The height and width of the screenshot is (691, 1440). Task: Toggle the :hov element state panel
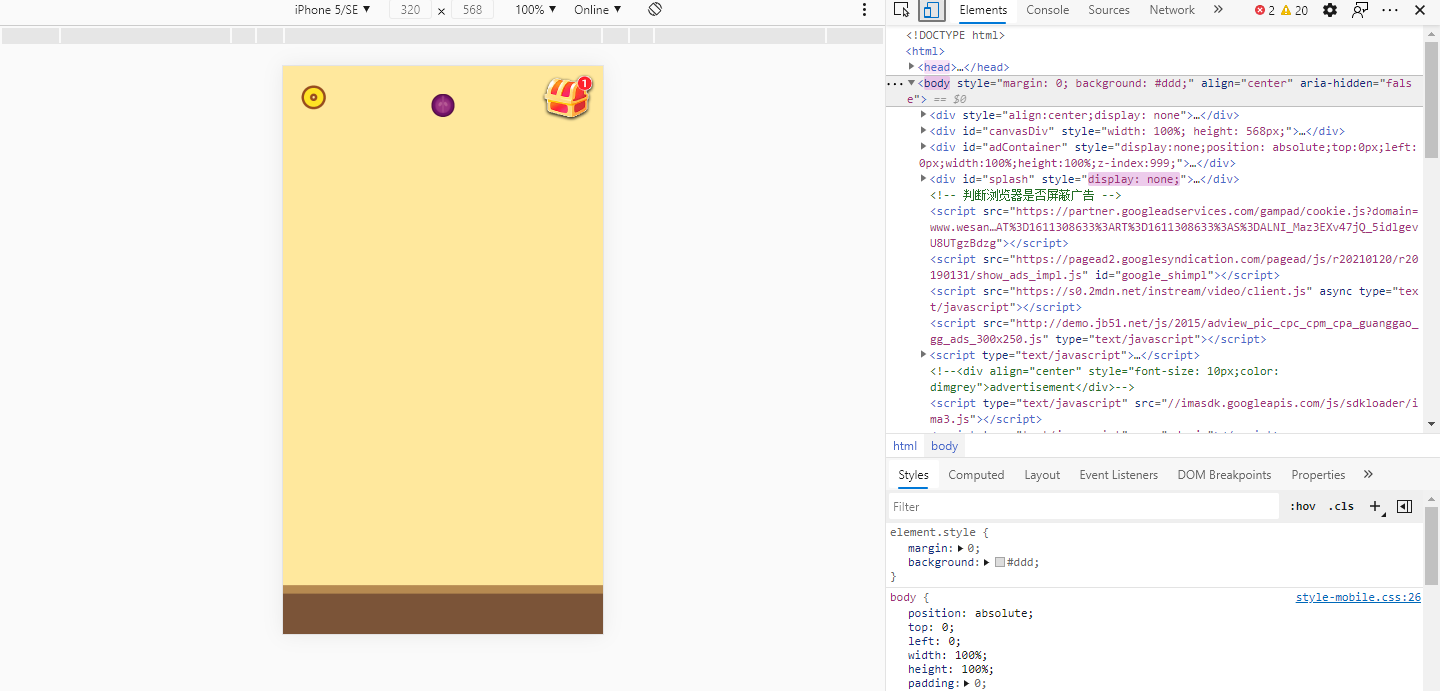pyautogui.click(x=1303, y=506)
